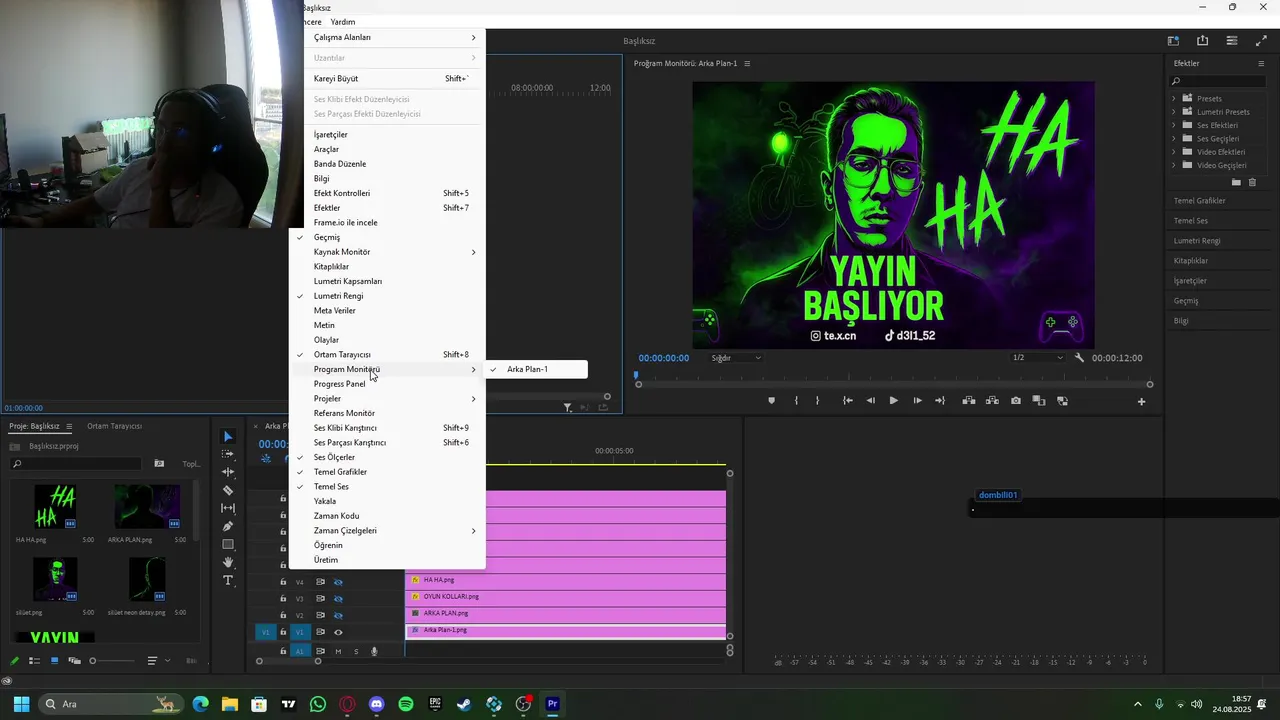
Task: Click the Comparison View icon
Action: click(x=1039, y=401)
